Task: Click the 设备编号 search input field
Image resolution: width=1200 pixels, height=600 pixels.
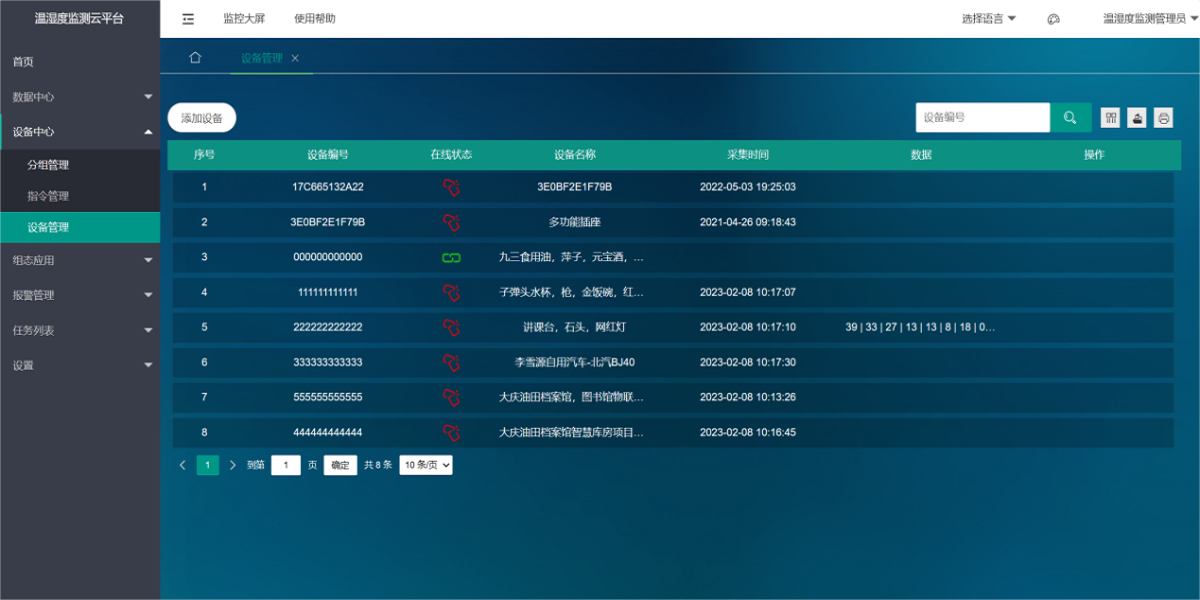Action: coord(982,117)
